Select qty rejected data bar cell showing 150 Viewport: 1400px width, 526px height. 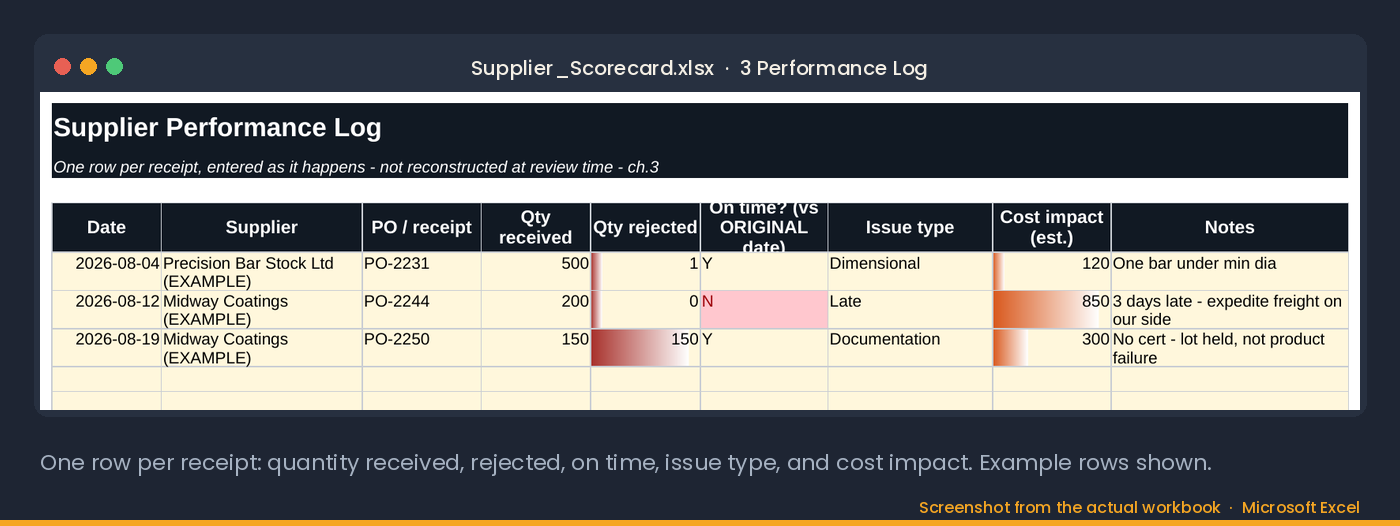click(645, 348)
